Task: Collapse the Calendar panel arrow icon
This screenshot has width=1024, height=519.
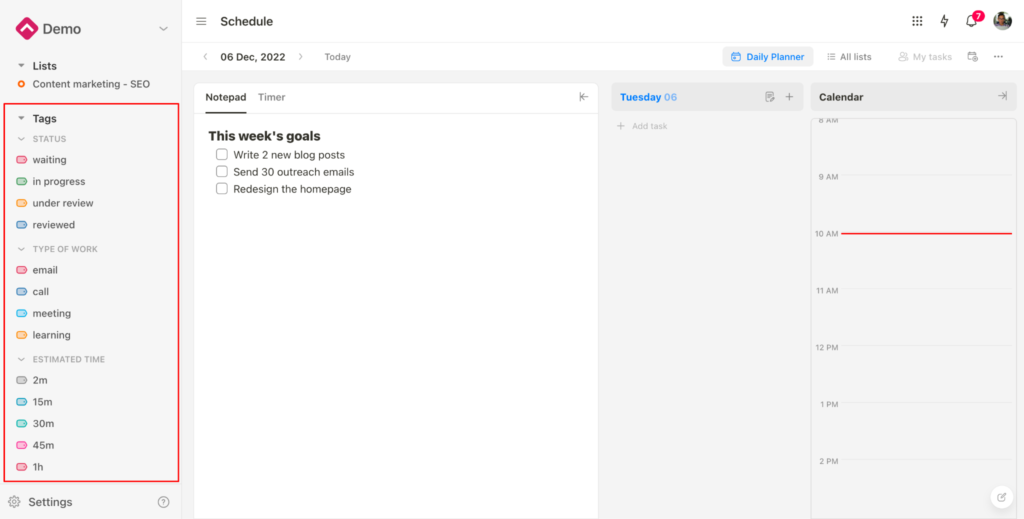Action: (1002, 96)
